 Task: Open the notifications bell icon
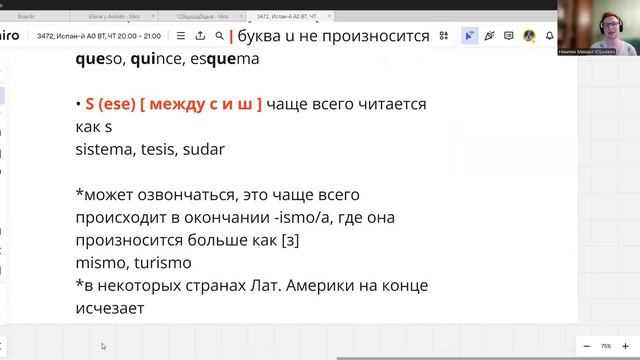point(549,36)
